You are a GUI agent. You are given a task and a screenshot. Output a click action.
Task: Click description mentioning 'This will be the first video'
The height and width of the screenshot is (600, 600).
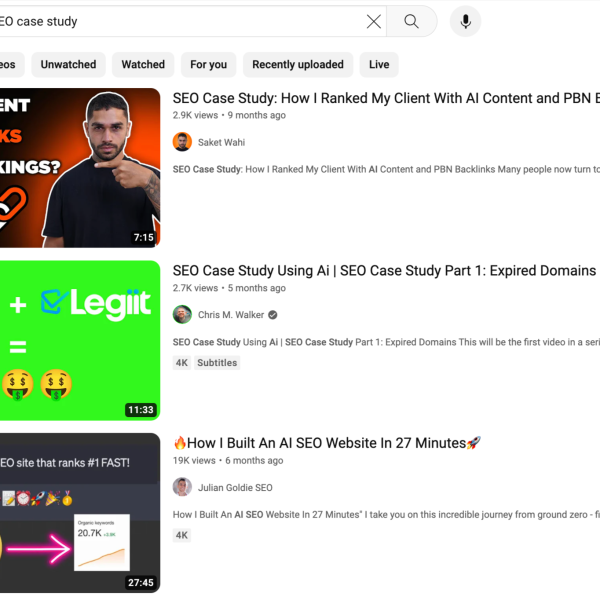point(386,342)
